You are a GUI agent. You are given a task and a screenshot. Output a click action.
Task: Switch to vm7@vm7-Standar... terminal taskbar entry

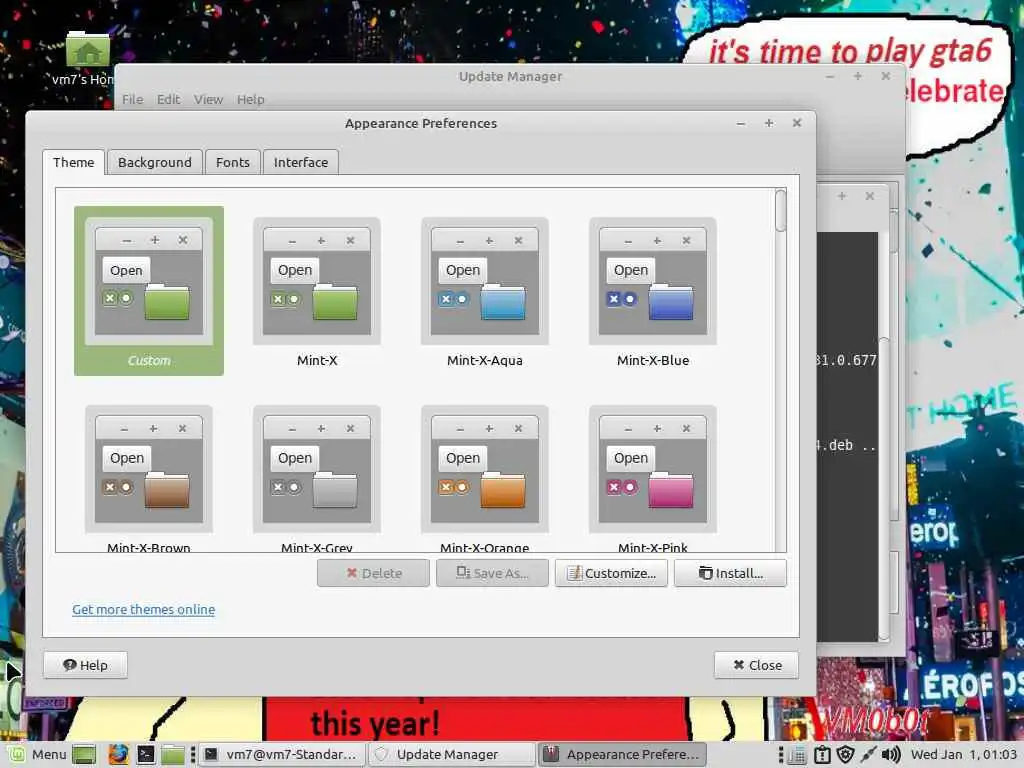click(x=281, y=754)
